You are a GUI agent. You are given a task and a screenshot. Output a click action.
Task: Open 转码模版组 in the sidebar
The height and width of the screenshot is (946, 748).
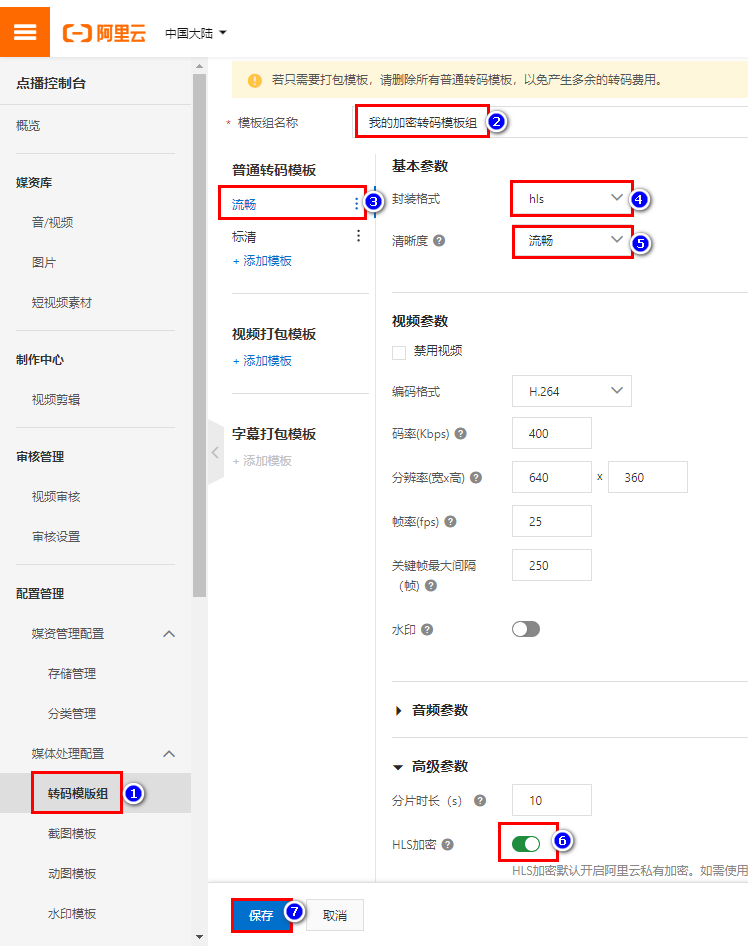[78, 793]
